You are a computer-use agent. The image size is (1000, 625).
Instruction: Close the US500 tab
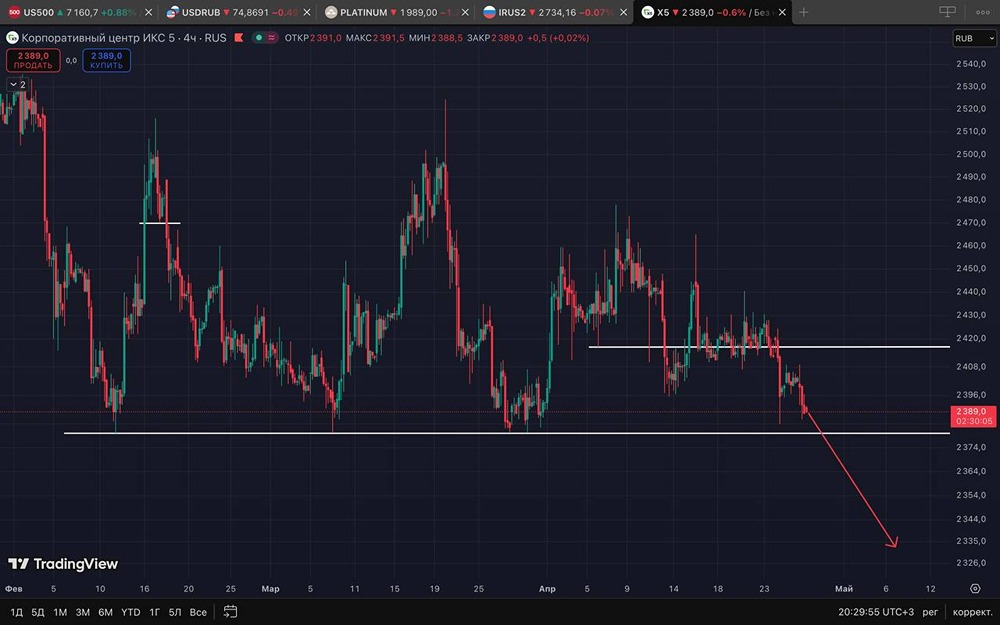[149, 12]
